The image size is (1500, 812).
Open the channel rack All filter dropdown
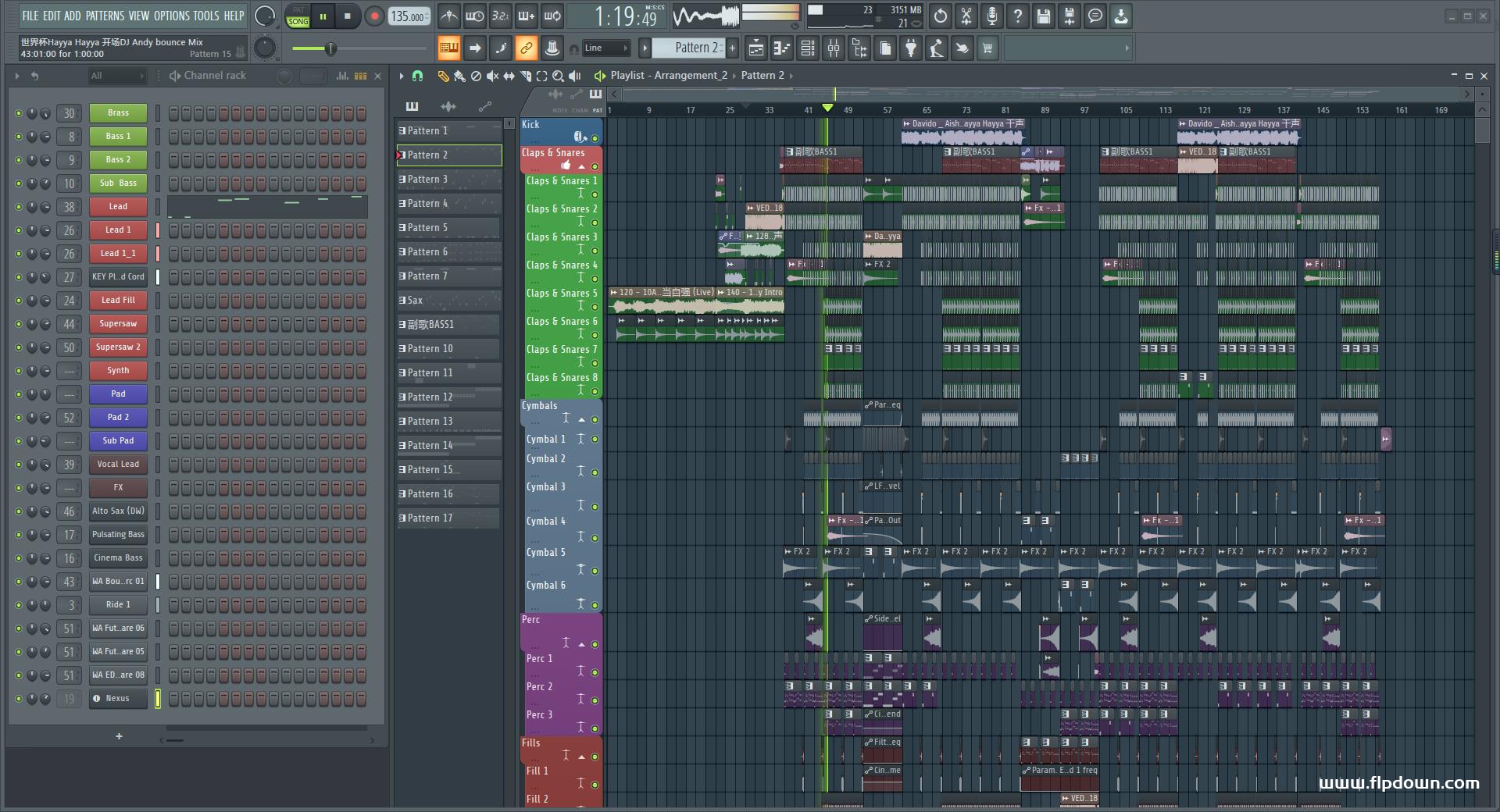[116, 76]
